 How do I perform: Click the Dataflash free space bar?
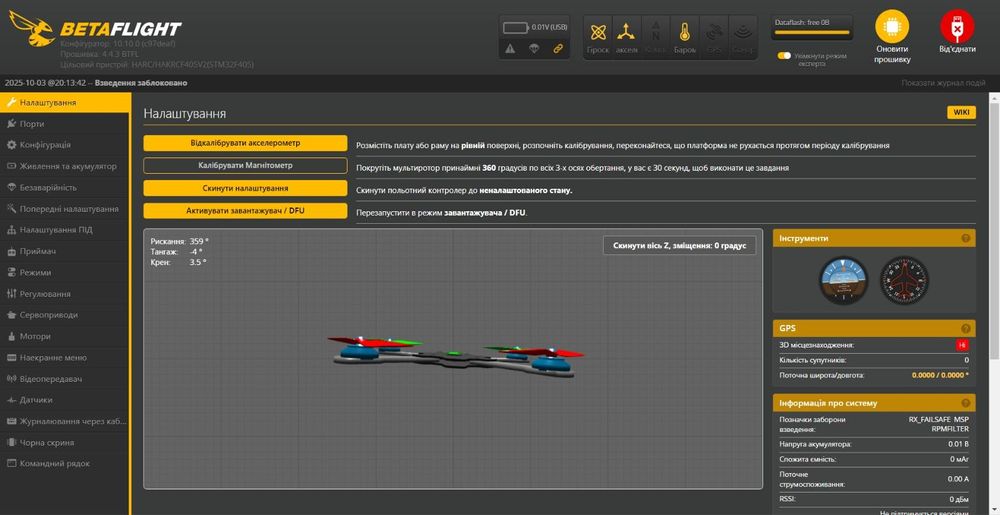coord(811,32)
